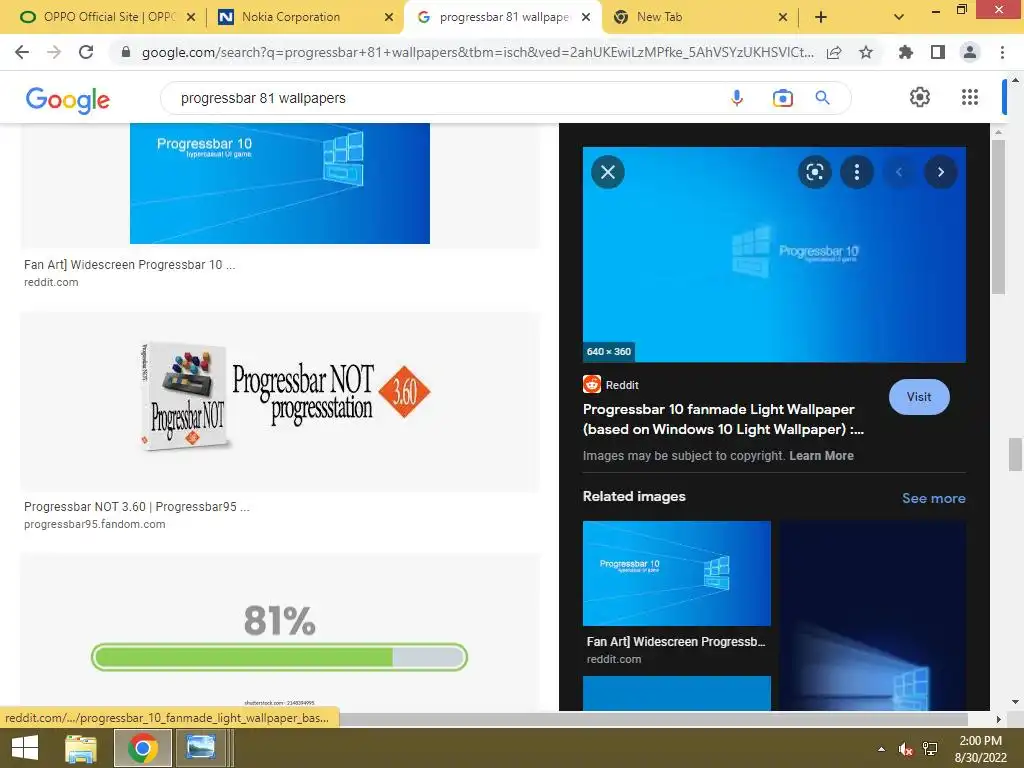Click the horizontal scrollbar right arrow
The width and height of the screenshot is (1024, 768).
pos(998,719)
